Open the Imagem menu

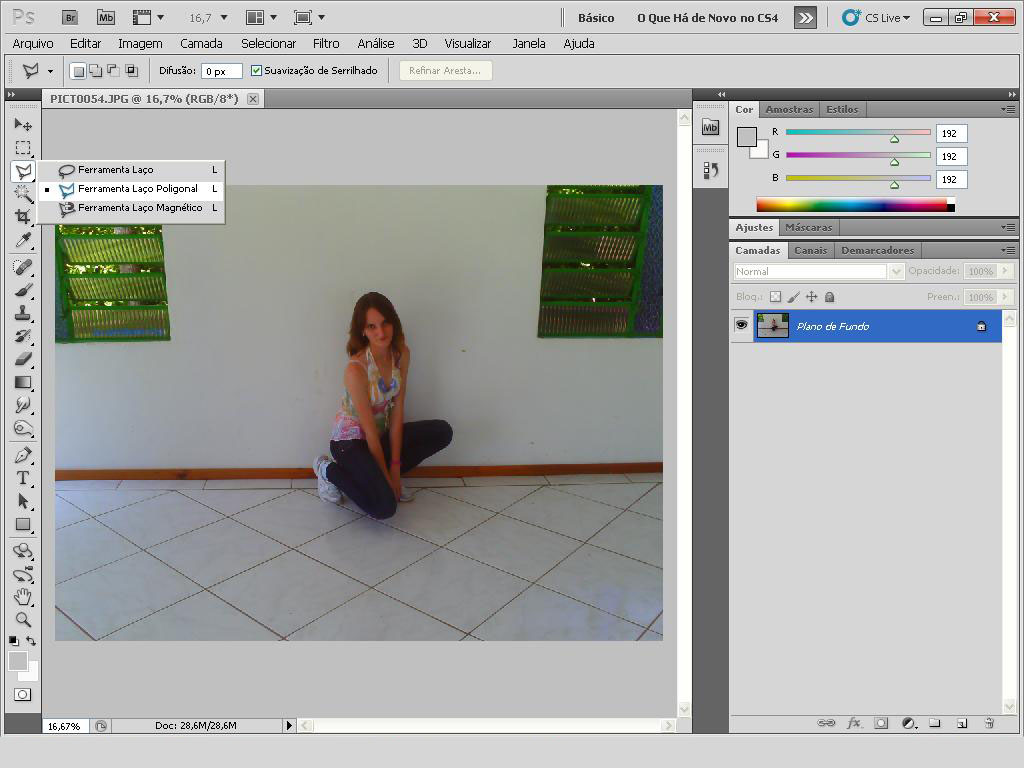pyautogui.click(x=140, y=44)
